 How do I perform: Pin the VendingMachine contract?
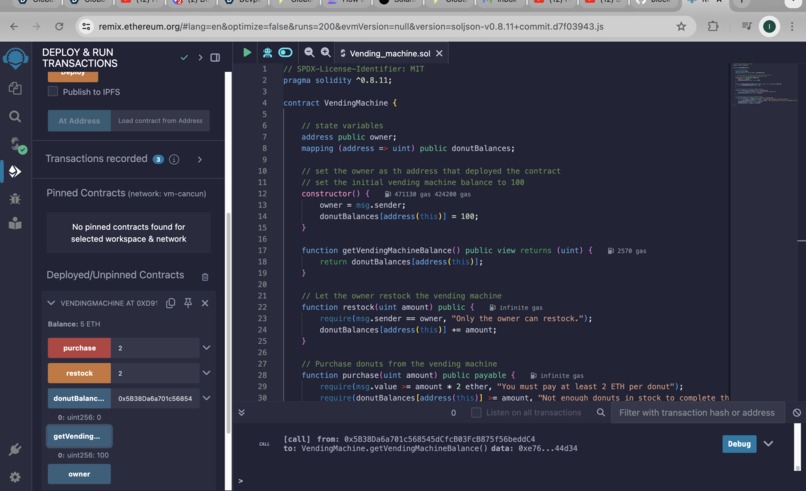point(188,303)
